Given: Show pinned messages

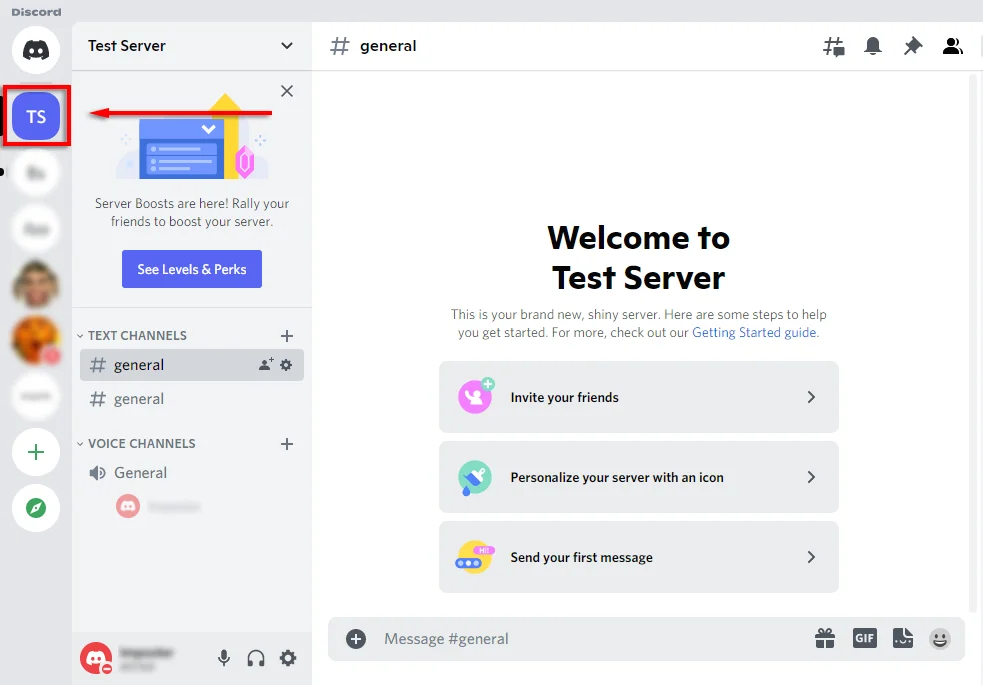Looking at the screenshot, I should (913, 46).
